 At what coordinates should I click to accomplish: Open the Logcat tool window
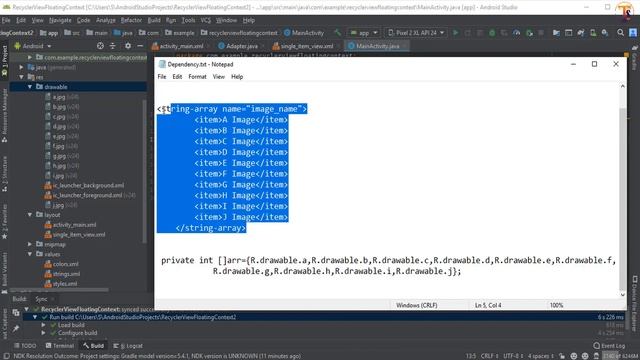coord(128,346)
